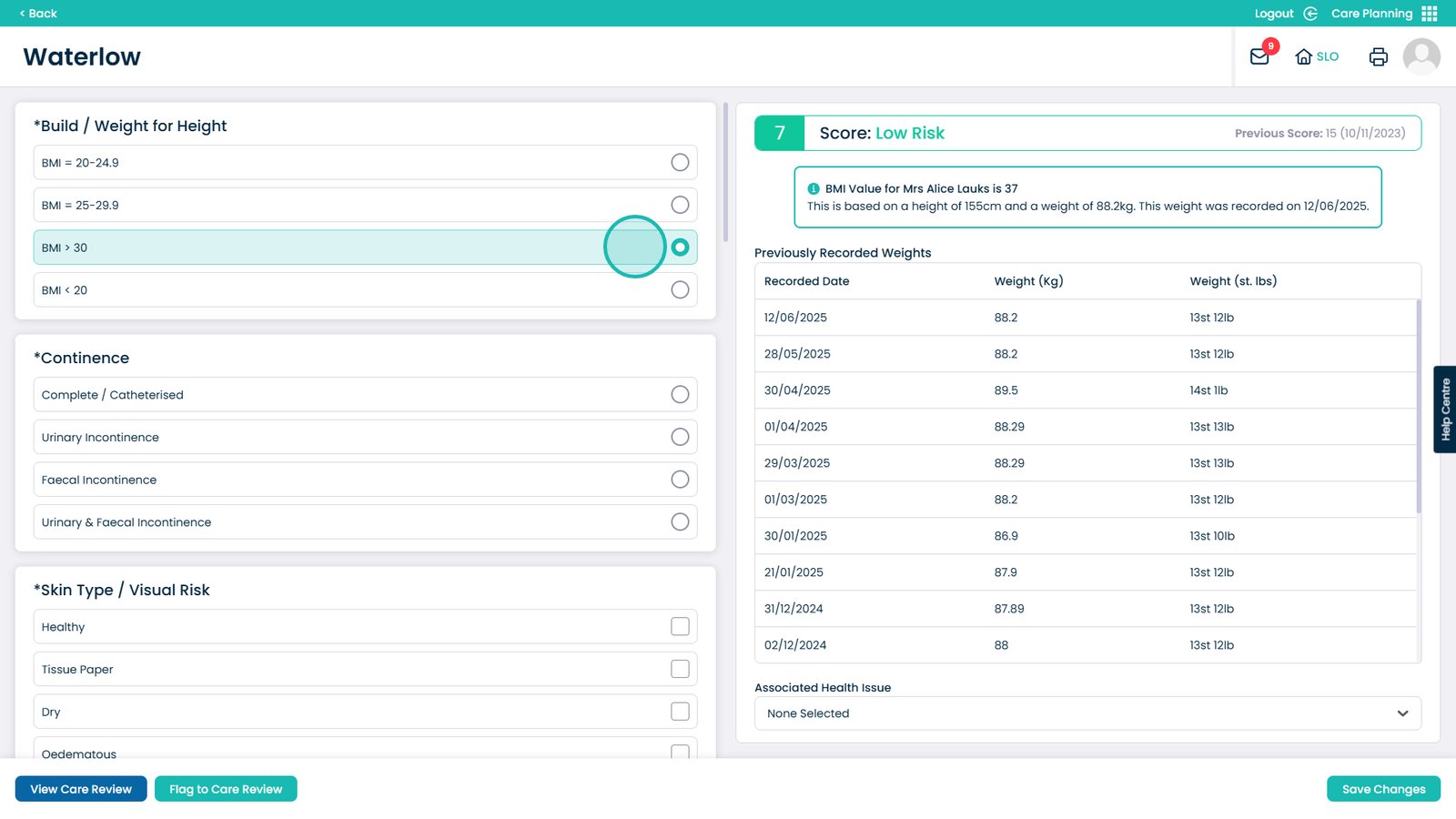The height and width of the screenshot is (819, 1456).
Task: Select the BMI = 20-24.9 radio option
Action: coord(680,163)
